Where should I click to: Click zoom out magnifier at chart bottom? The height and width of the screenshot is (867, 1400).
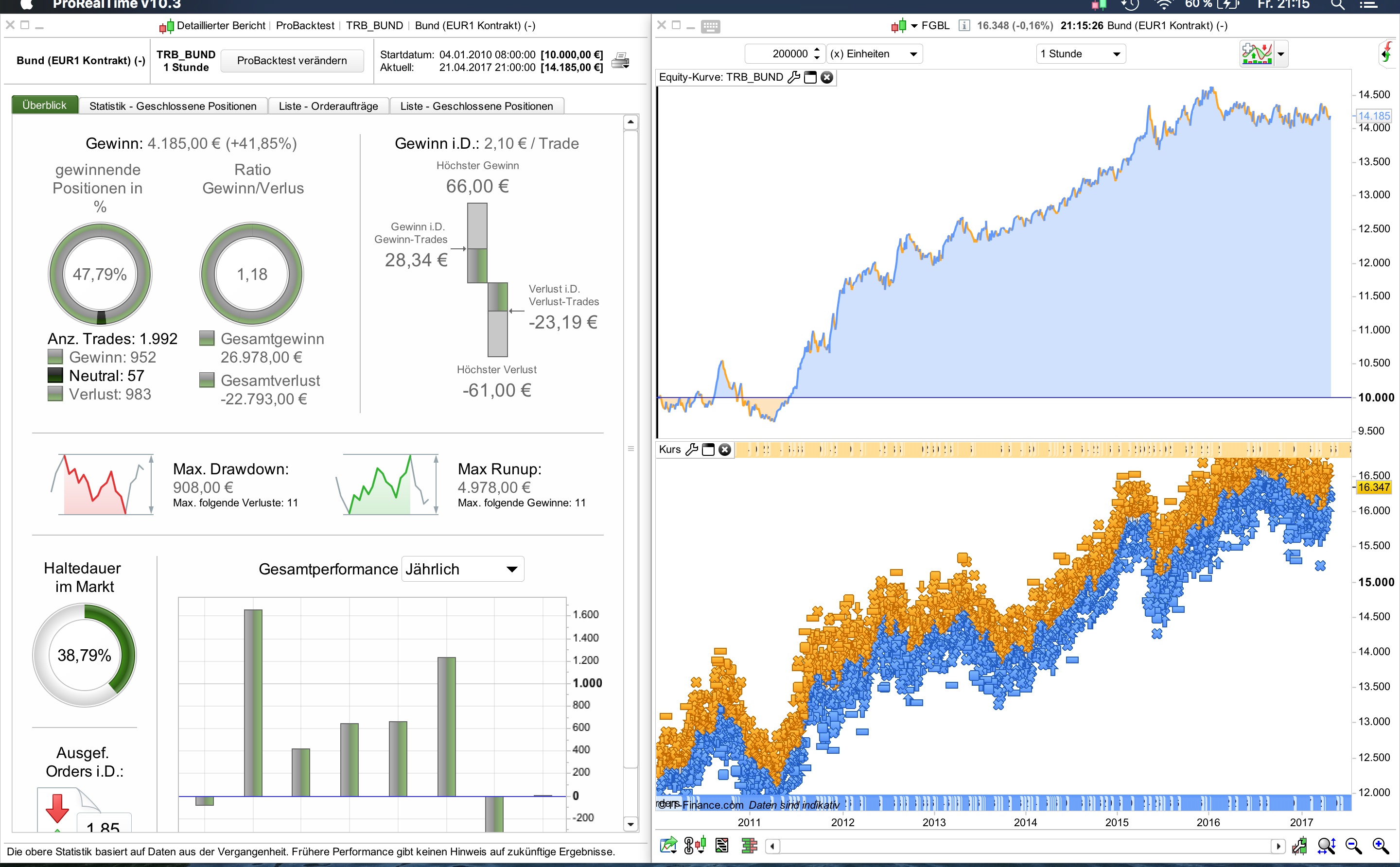(x=1353, y=845)
